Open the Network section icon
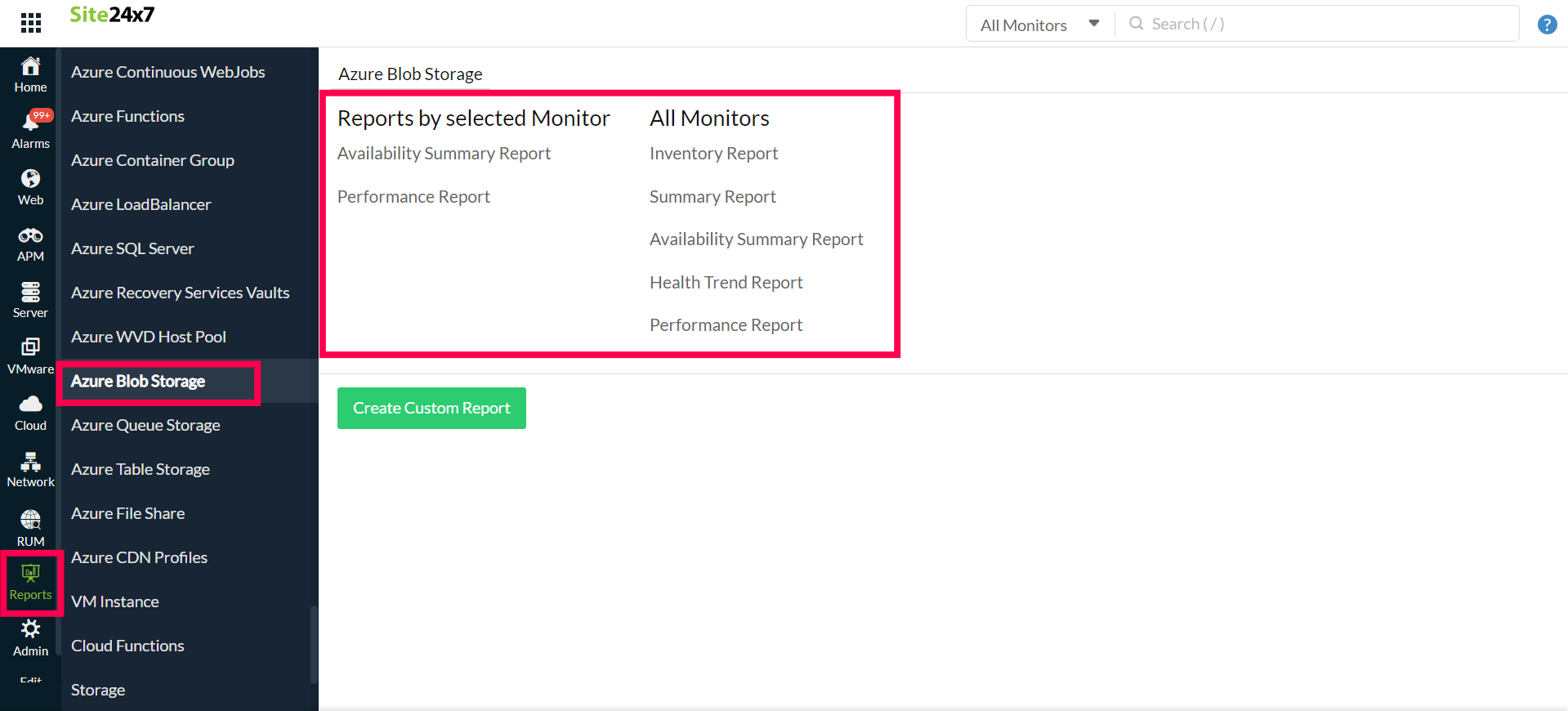 [30, 467]
